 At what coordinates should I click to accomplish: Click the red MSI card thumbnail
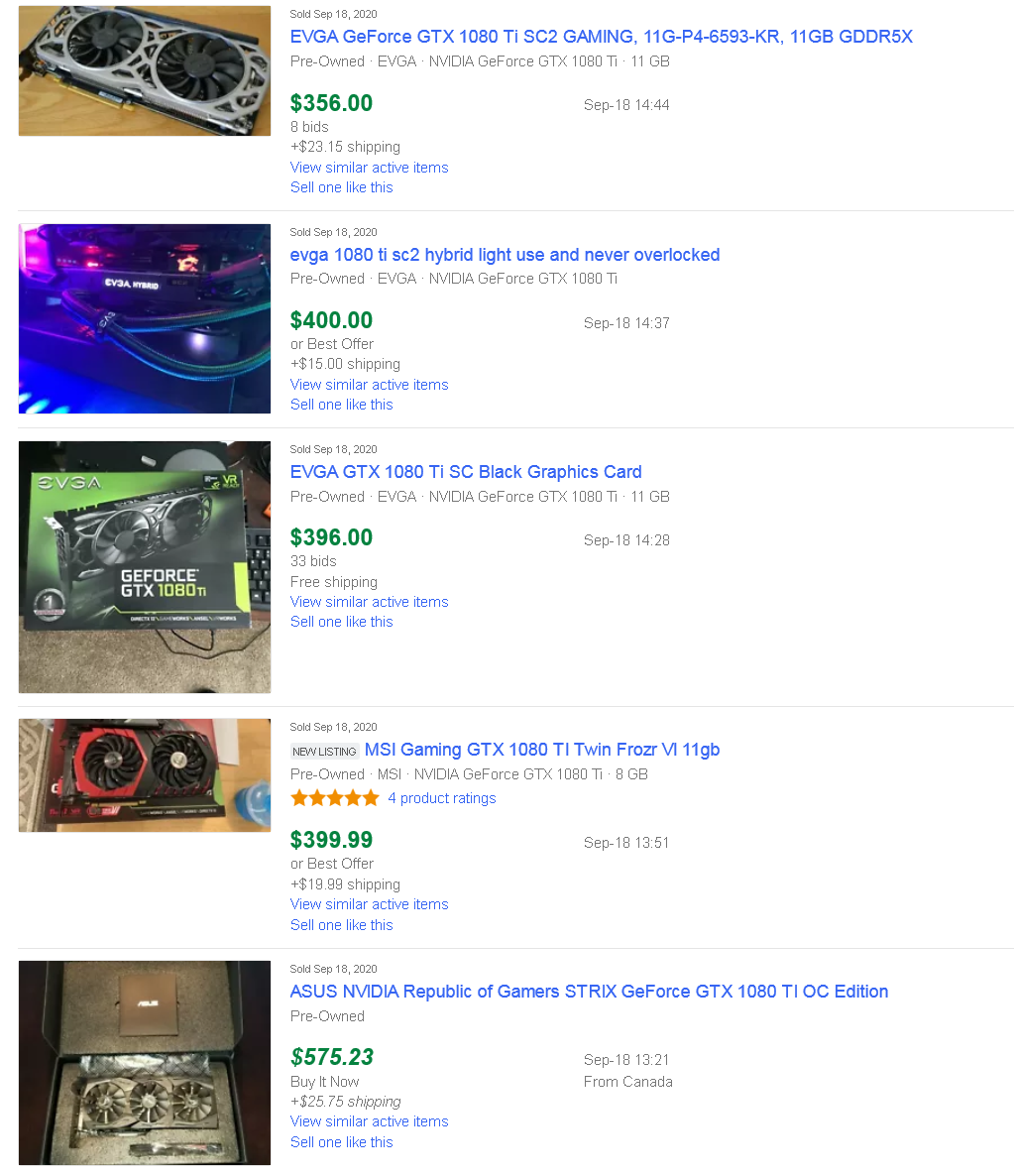tap(145, 775)
